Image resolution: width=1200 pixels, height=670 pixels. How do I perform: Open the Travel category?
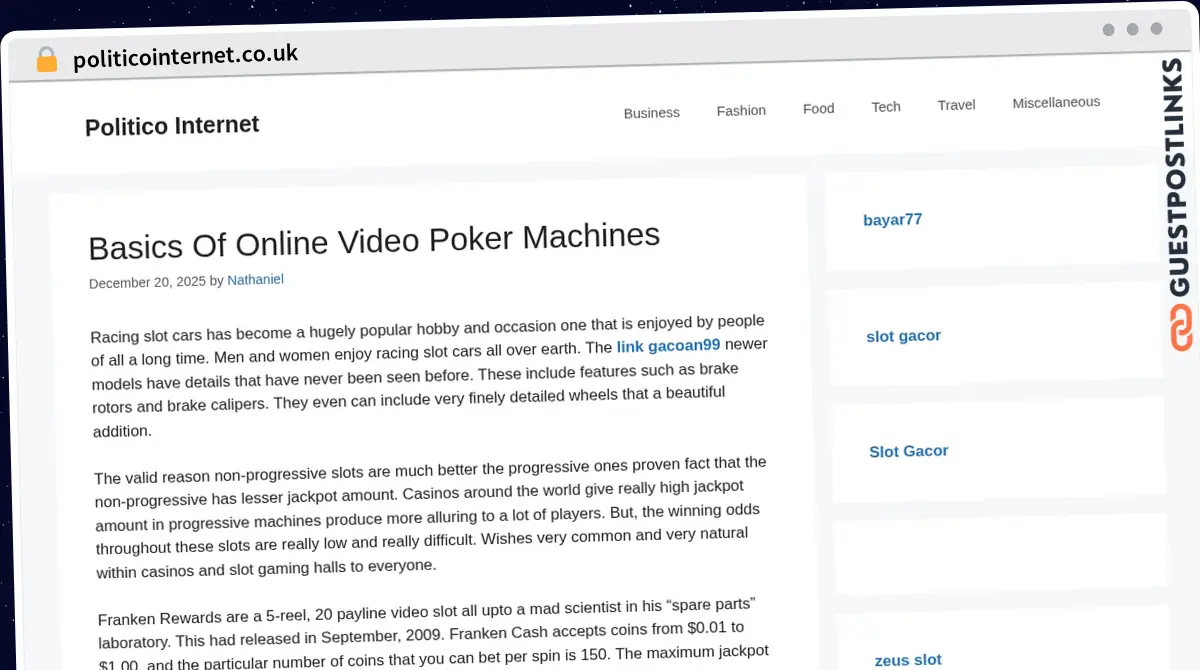(x=956, y=104)
